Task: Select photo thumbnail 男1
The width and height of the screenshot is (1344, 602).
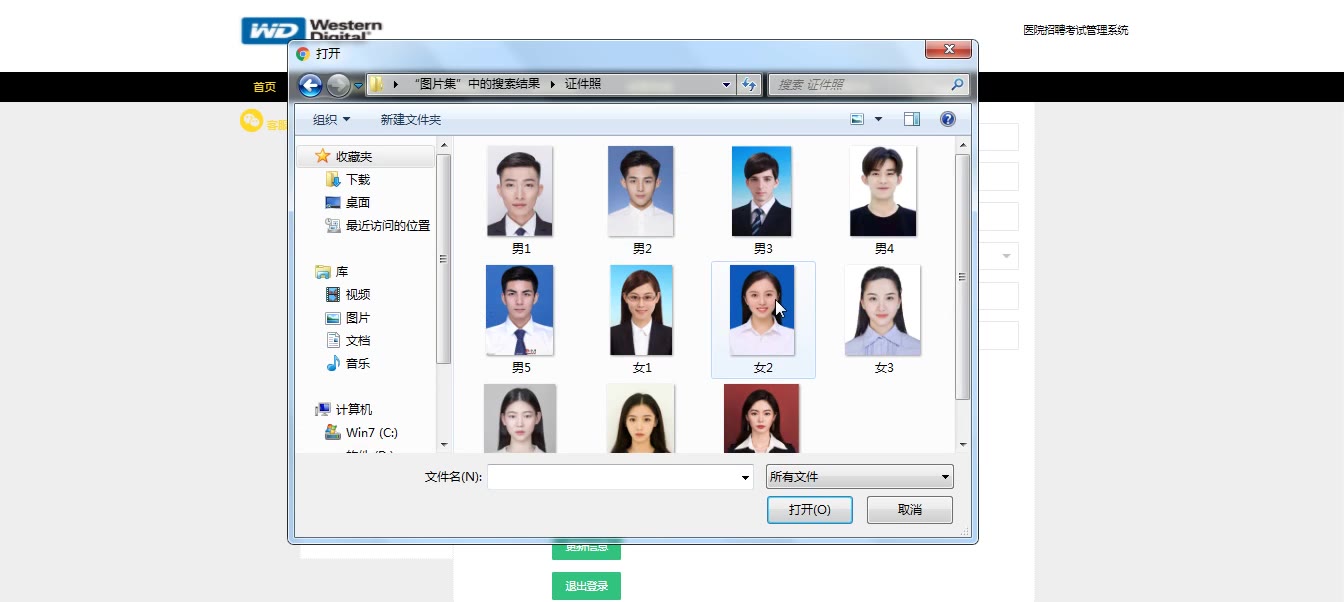Action: (x=520, y=191)
